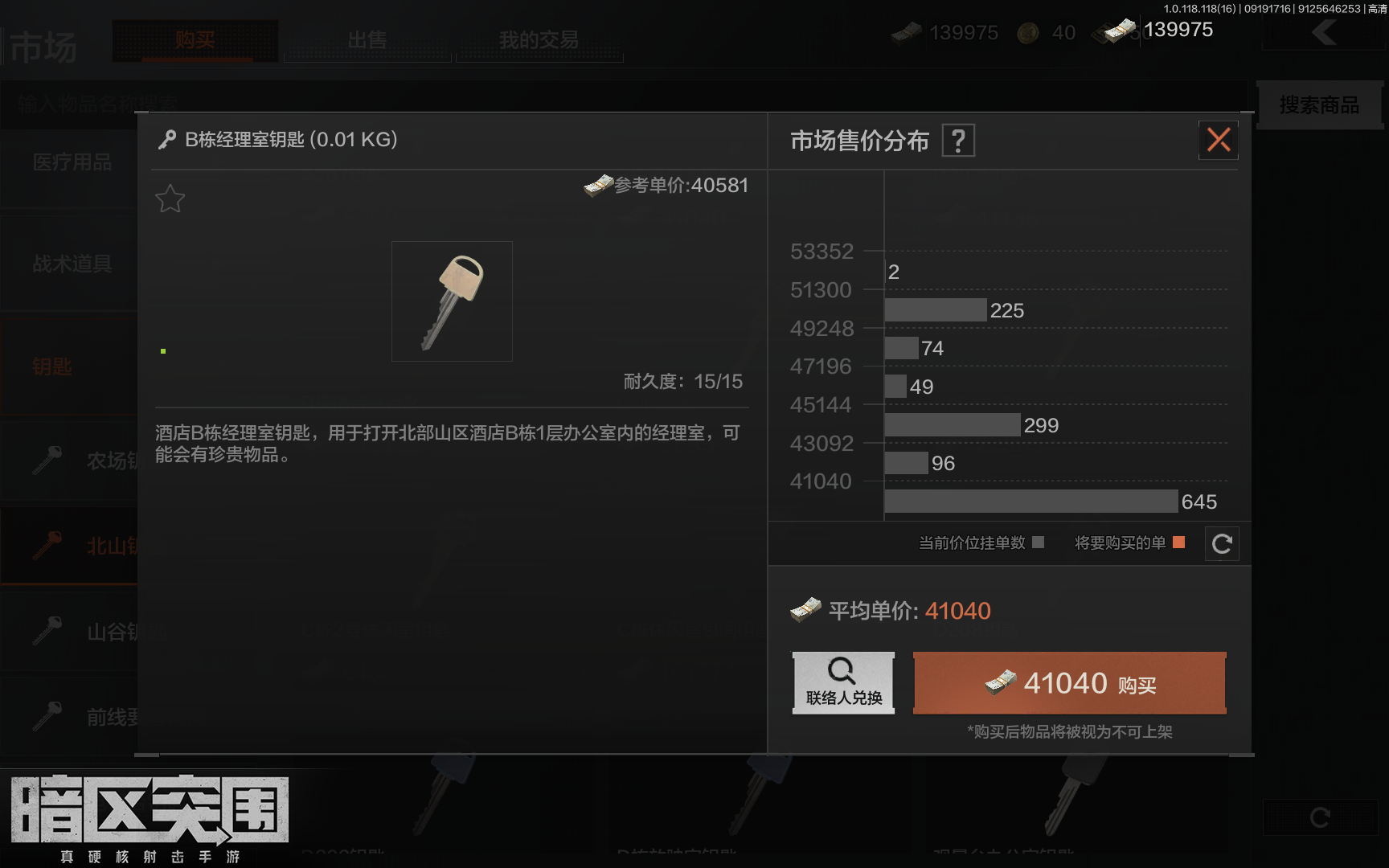The image size is (1389, 868).
Task: Click the 搜索商品 search button
Action: [1319, 104]
